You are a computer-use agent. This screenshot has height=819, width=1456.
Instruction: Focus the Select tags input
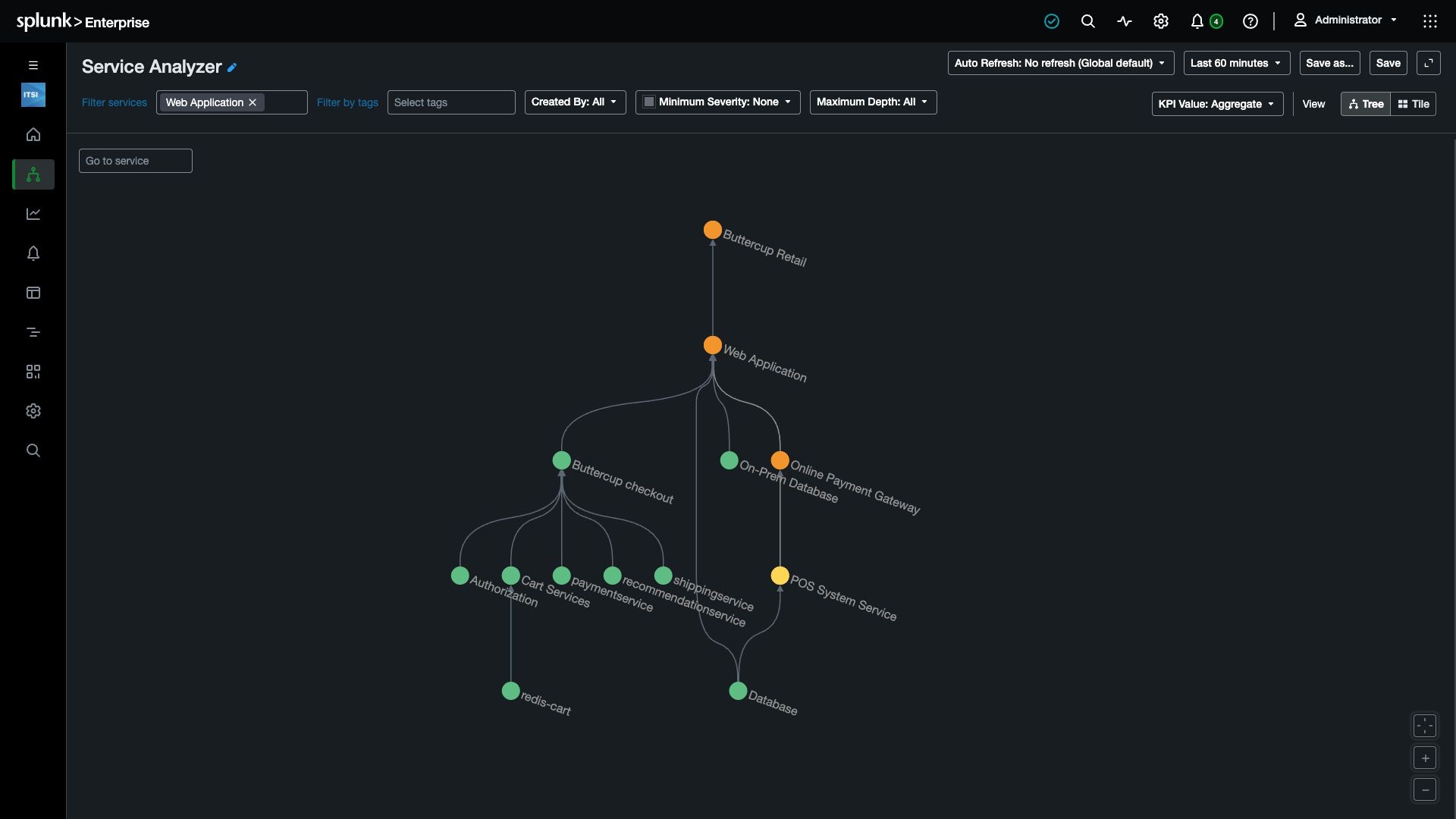451,102
